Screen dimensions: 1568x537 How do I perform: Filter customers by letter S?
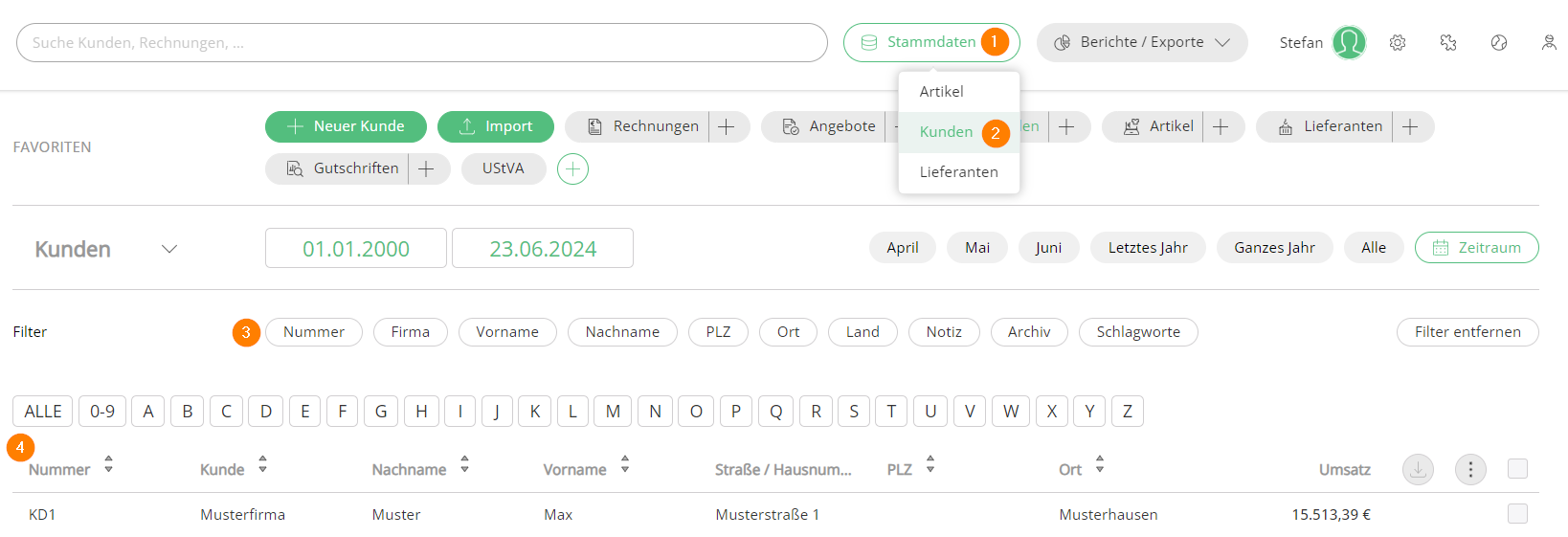point(854,411)
